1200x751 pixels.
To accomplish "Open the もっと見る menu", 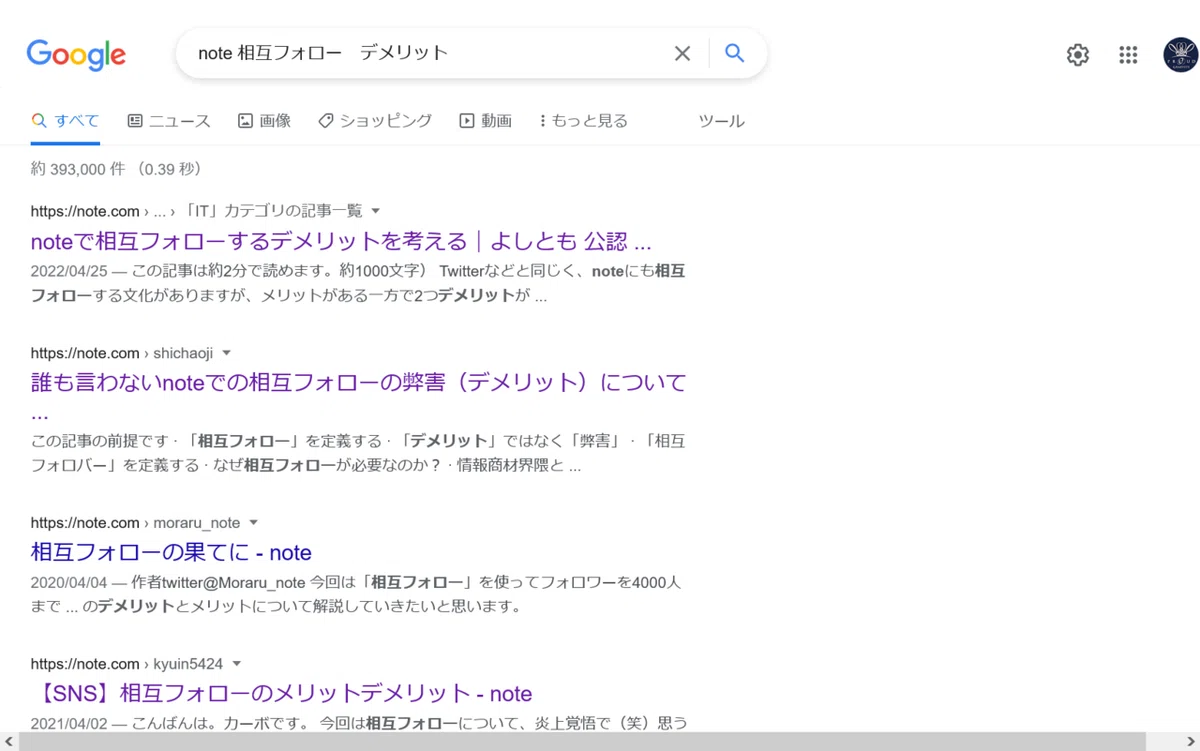I will coord(583,121).
